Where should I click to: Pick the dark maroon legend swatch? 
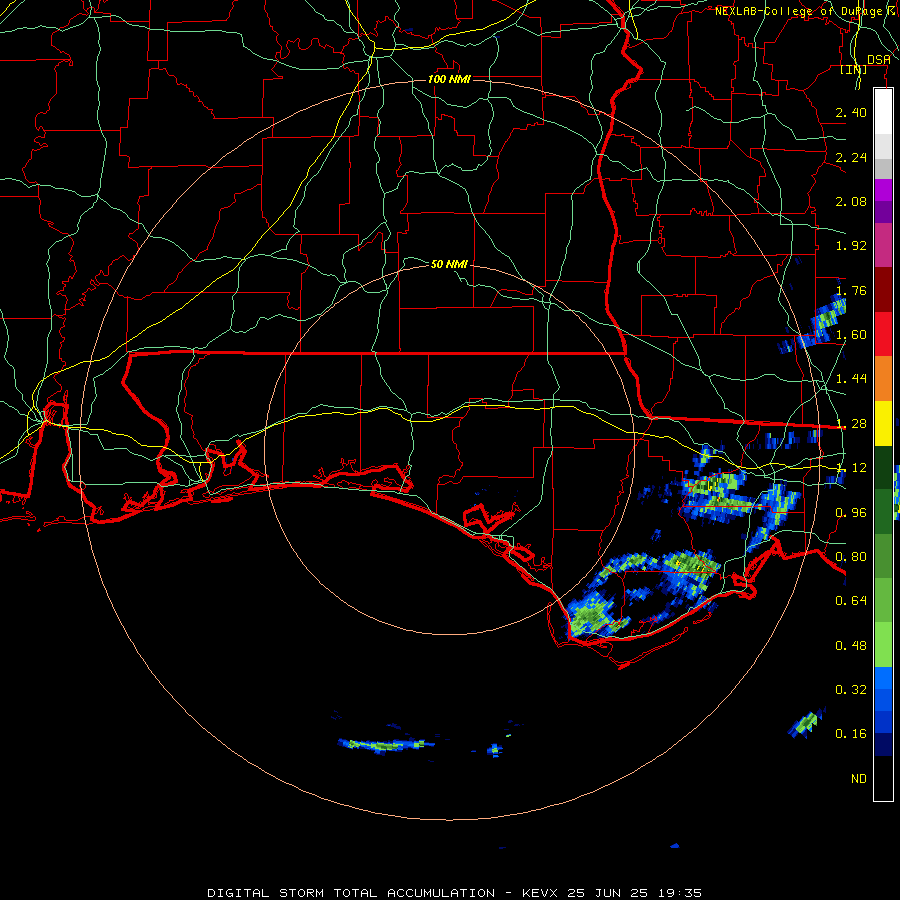point(883,290)
